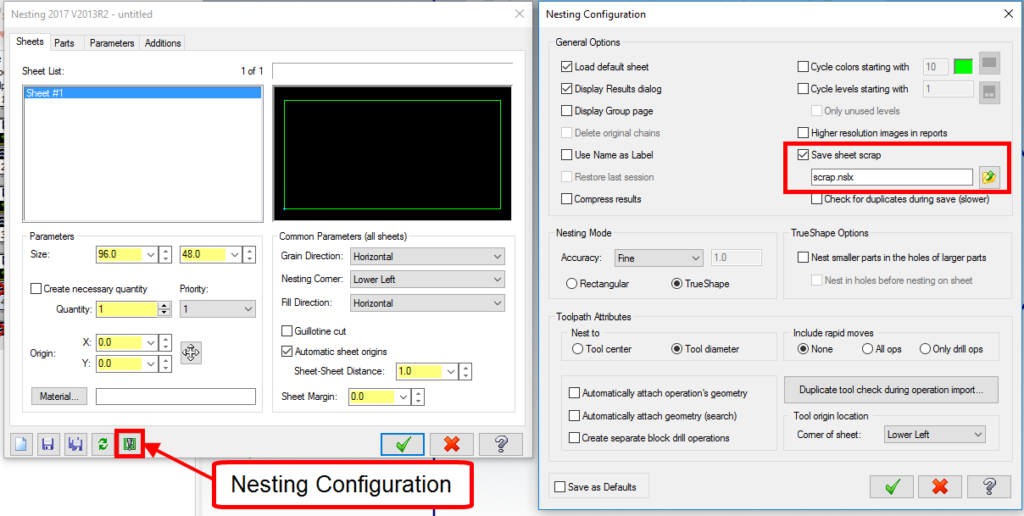This screenshot has height=516, width=1024.
Task: Click the green cycle color swatch
Action: point(963,67)
